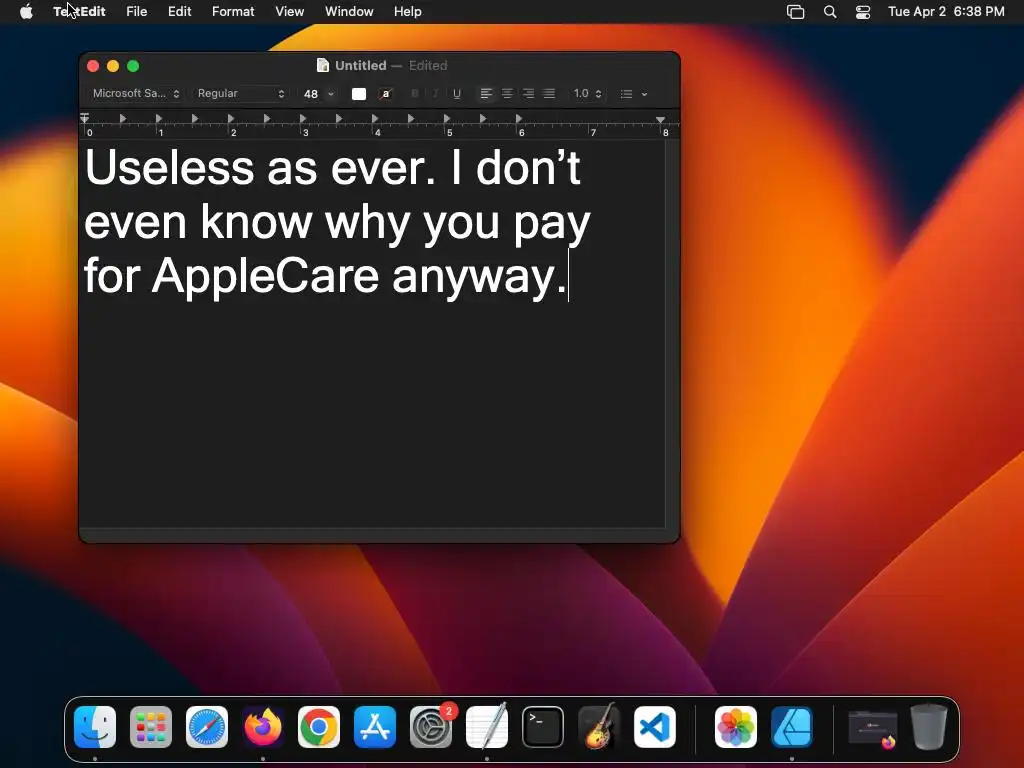This screenshot has height=768, width=1024.
Task: Click the right margin marker on ruler
Action: point(660,120)
